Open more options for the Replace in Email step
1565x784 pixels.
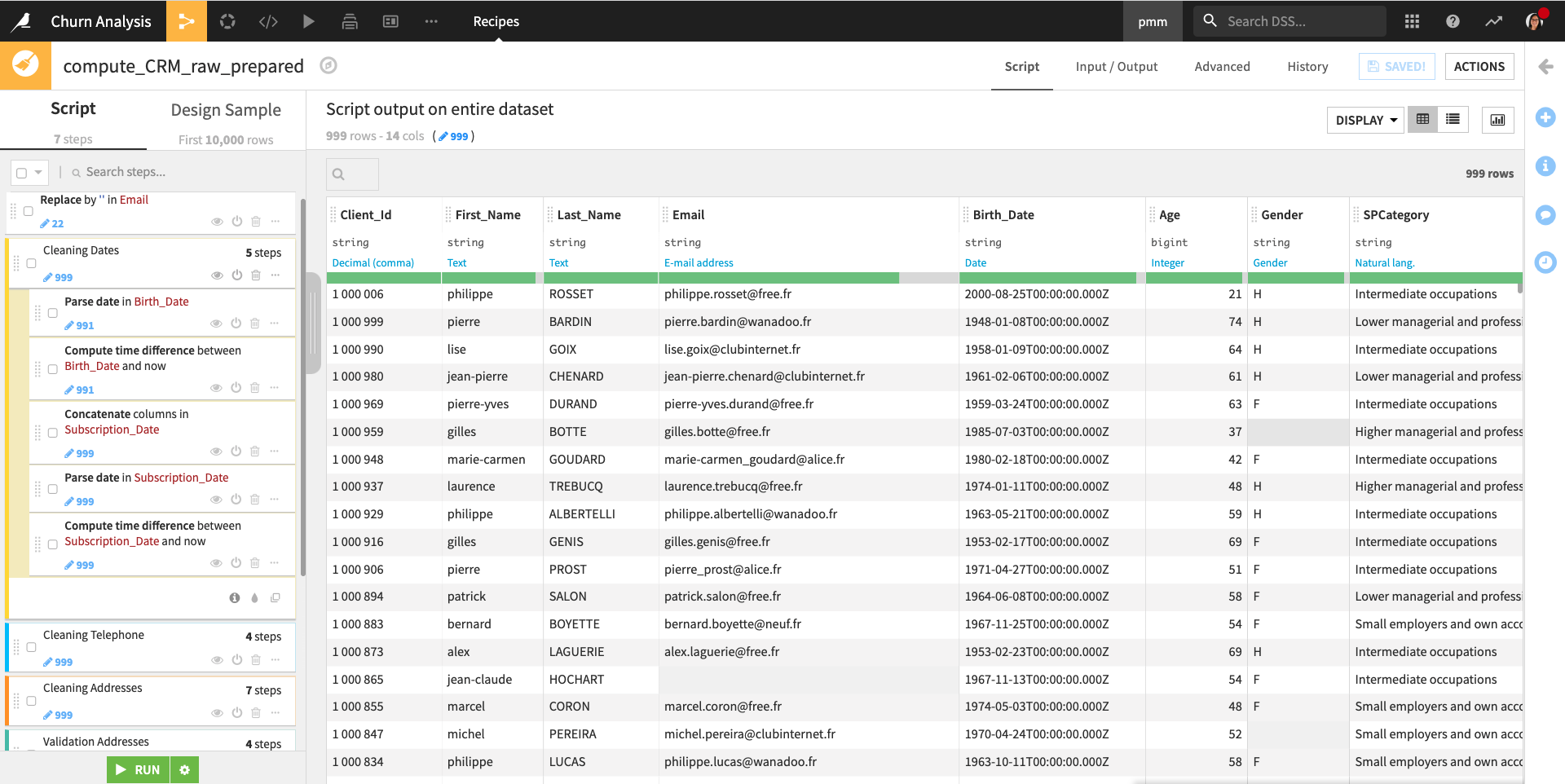pyautogui.click(x=276, y=221)
